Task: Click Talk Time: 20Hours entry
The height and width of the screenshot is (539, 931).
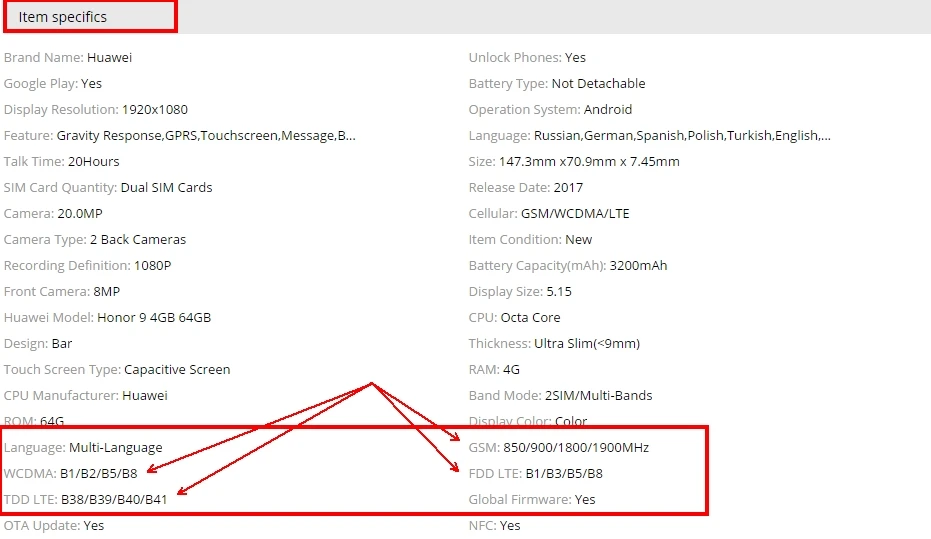Action: tap(61, 161)
